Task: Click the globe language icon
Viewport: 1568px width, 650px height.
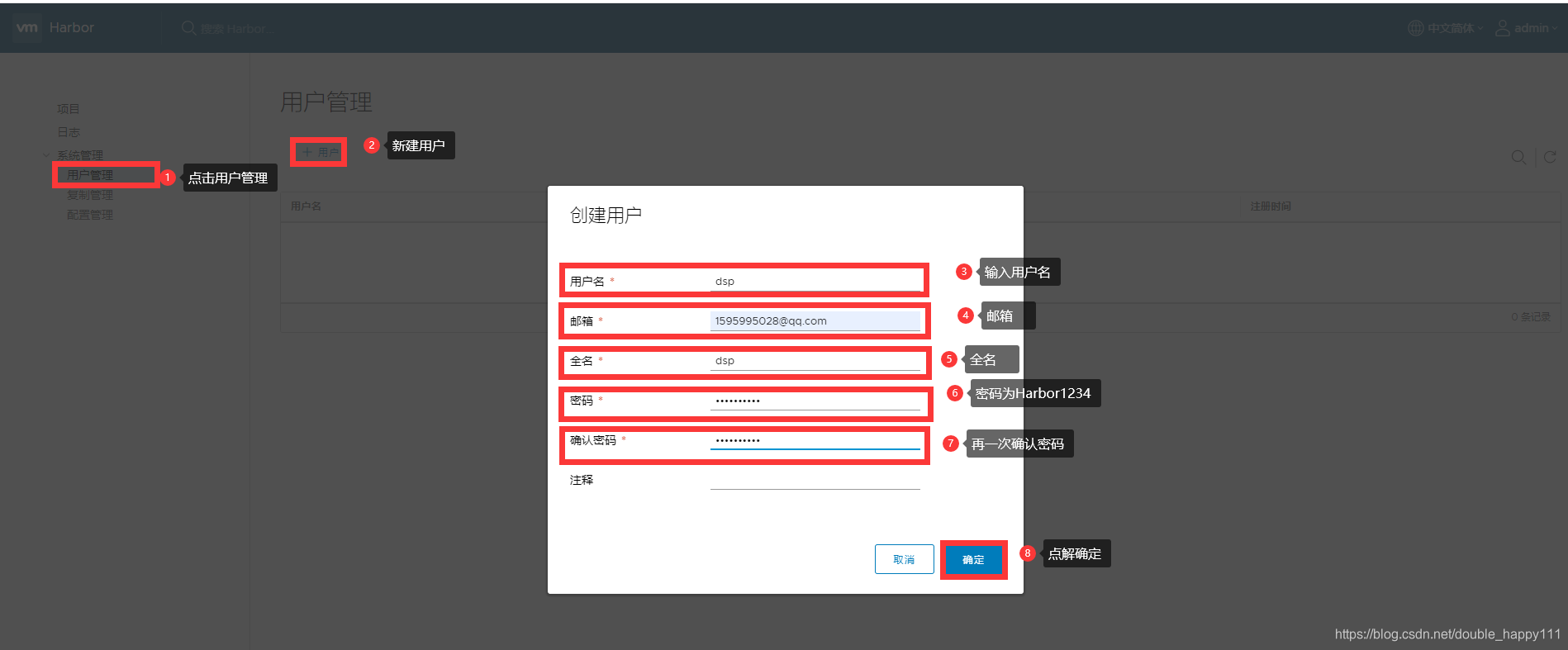Action: (1415, 28)
